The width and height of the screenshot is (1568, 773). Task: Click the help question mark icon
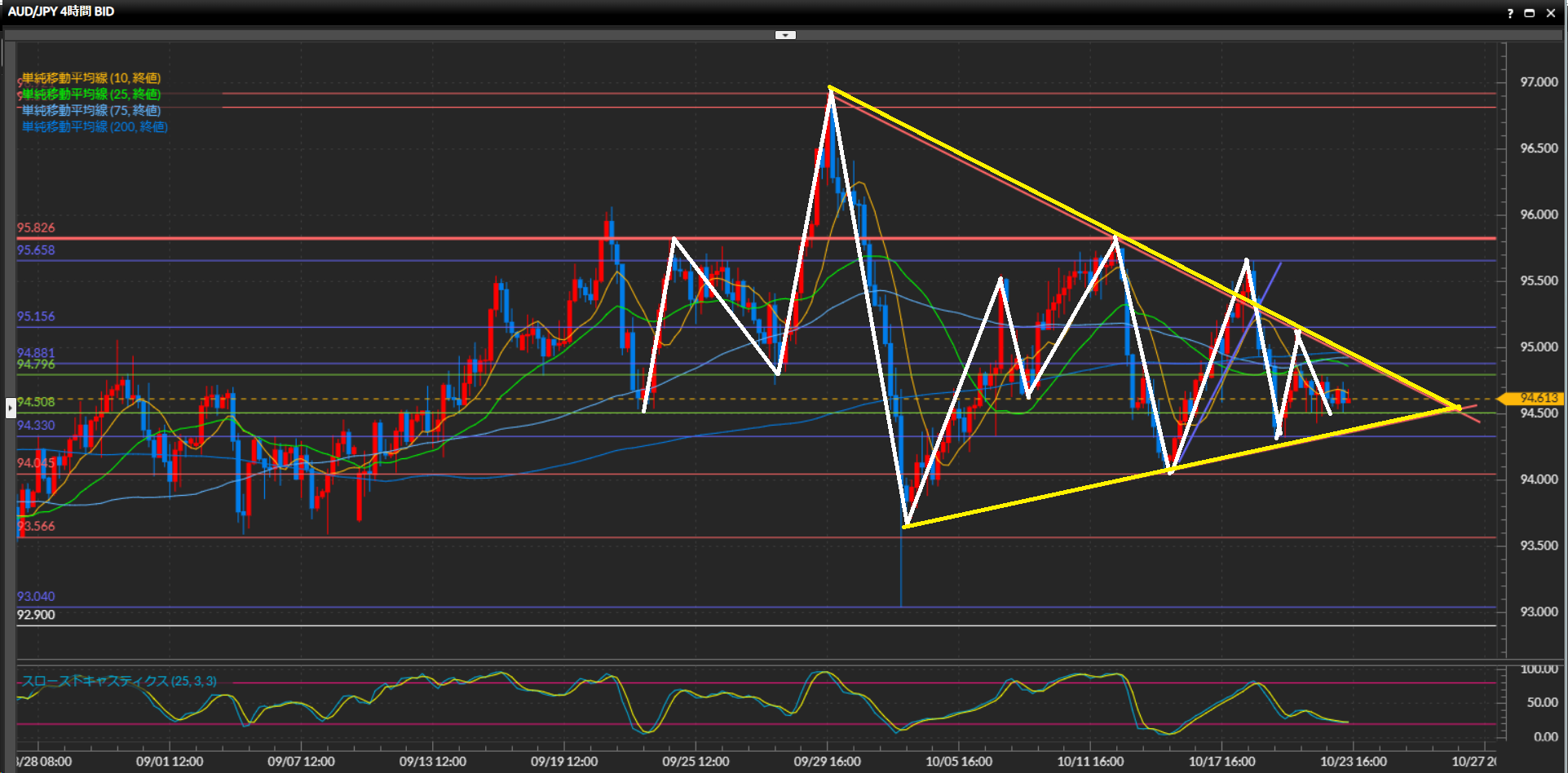[1510, 13]
